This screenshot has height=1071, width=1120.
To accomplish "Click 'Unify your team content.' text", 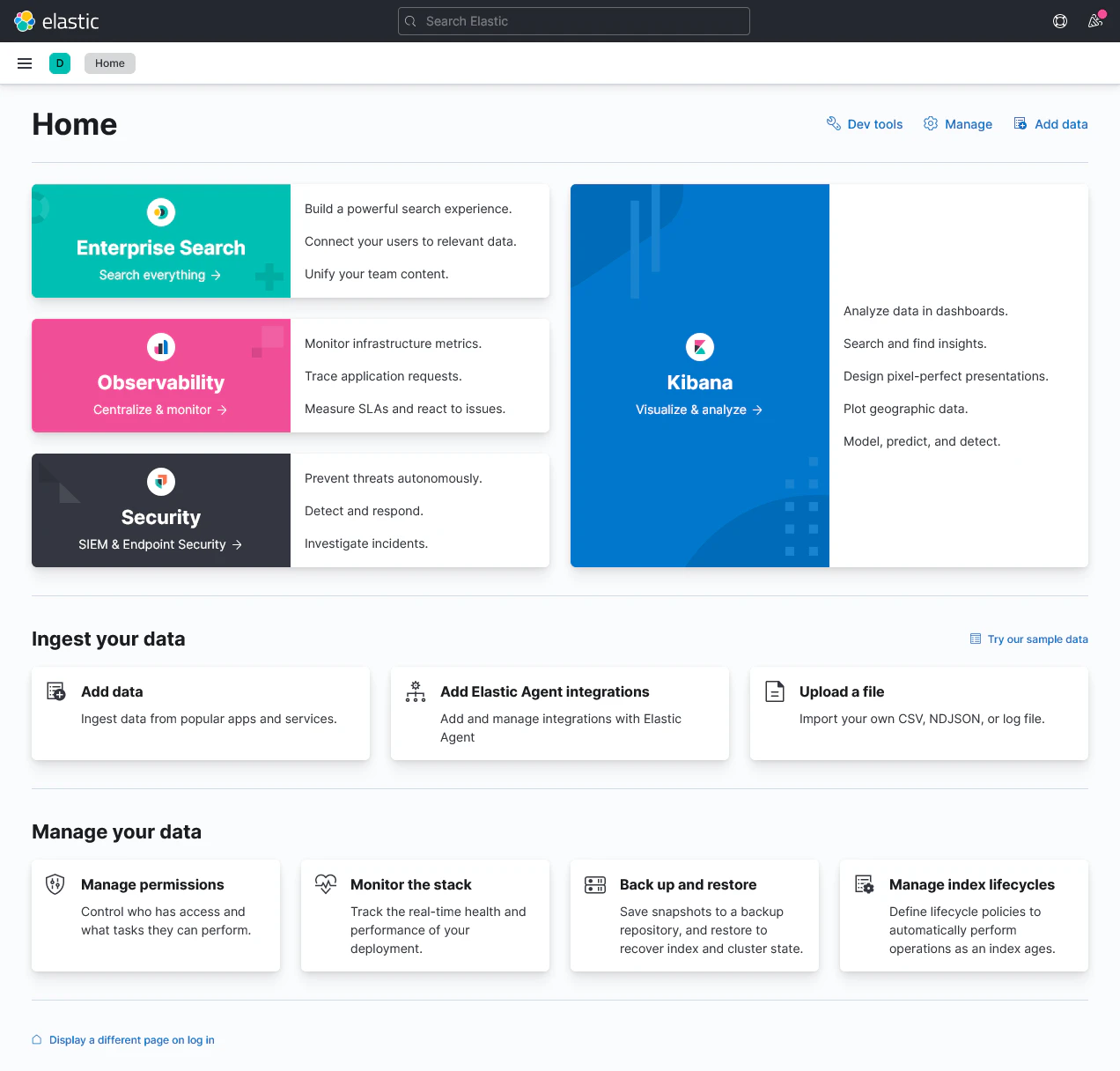I will click(x=377, y=274).
